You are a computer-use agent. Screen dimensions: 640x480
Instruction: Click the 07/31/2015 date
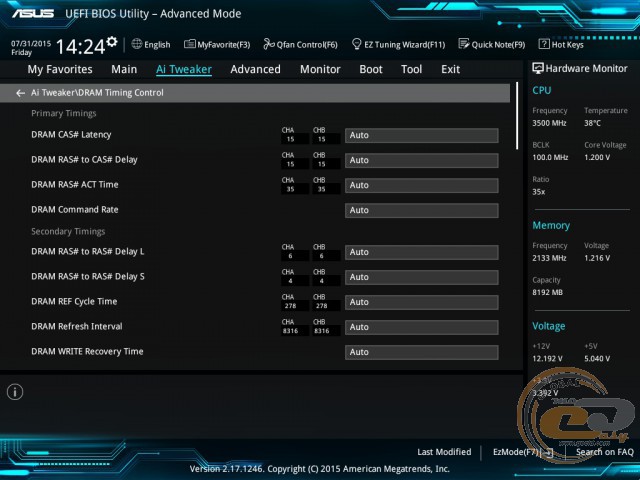point(31,44)
